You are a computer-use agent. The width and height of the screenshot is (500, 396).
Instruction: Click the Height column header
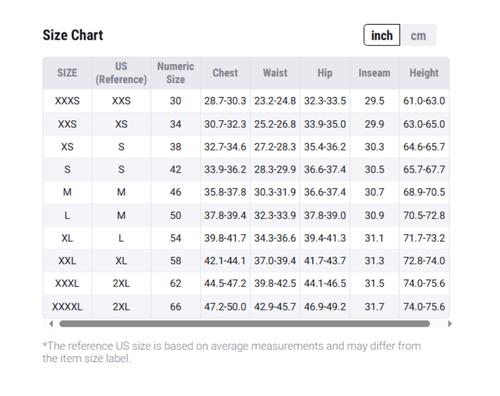point(424,73)
